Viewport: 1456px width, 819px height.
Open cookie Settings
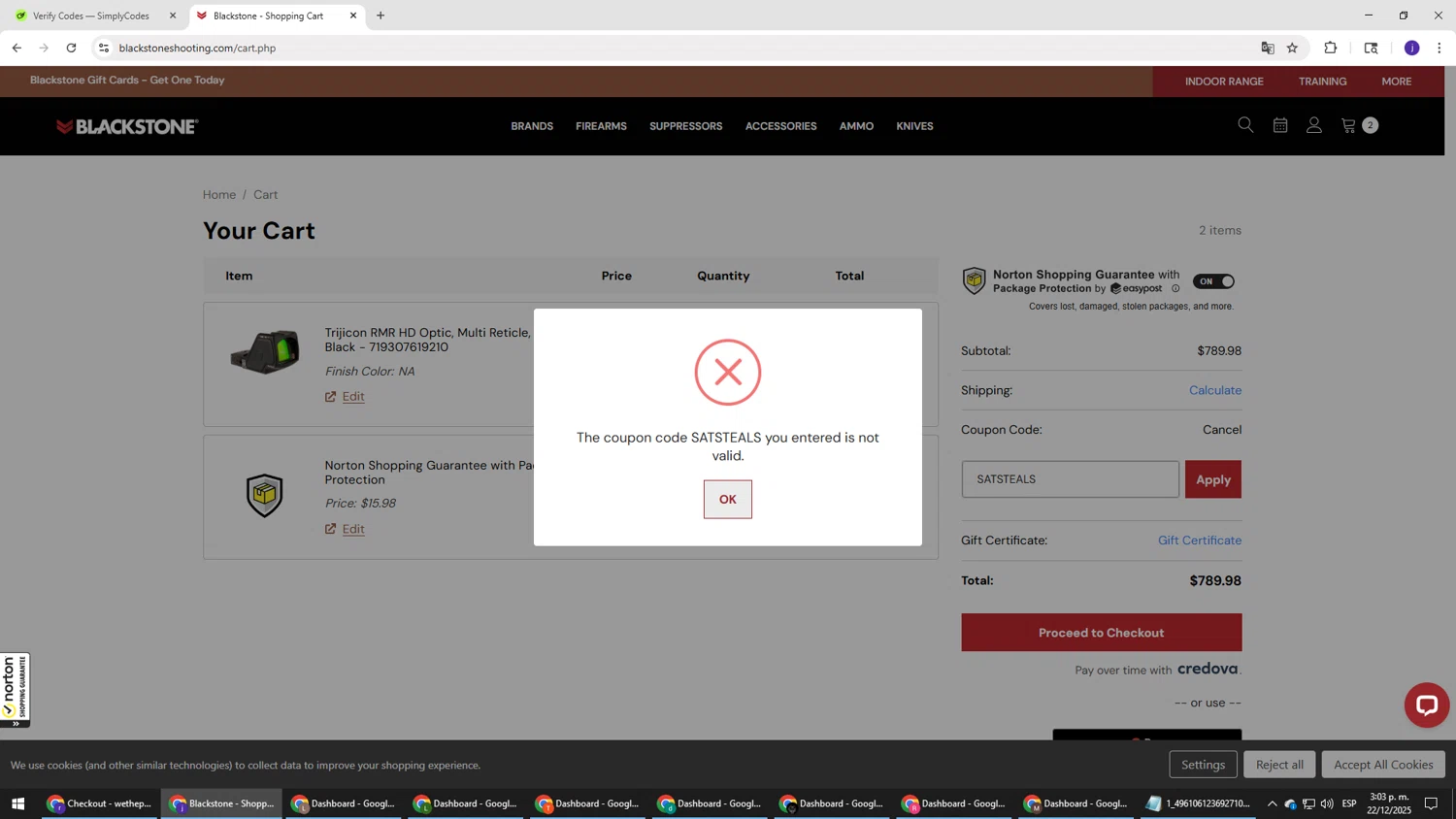tap(1203, 765)
